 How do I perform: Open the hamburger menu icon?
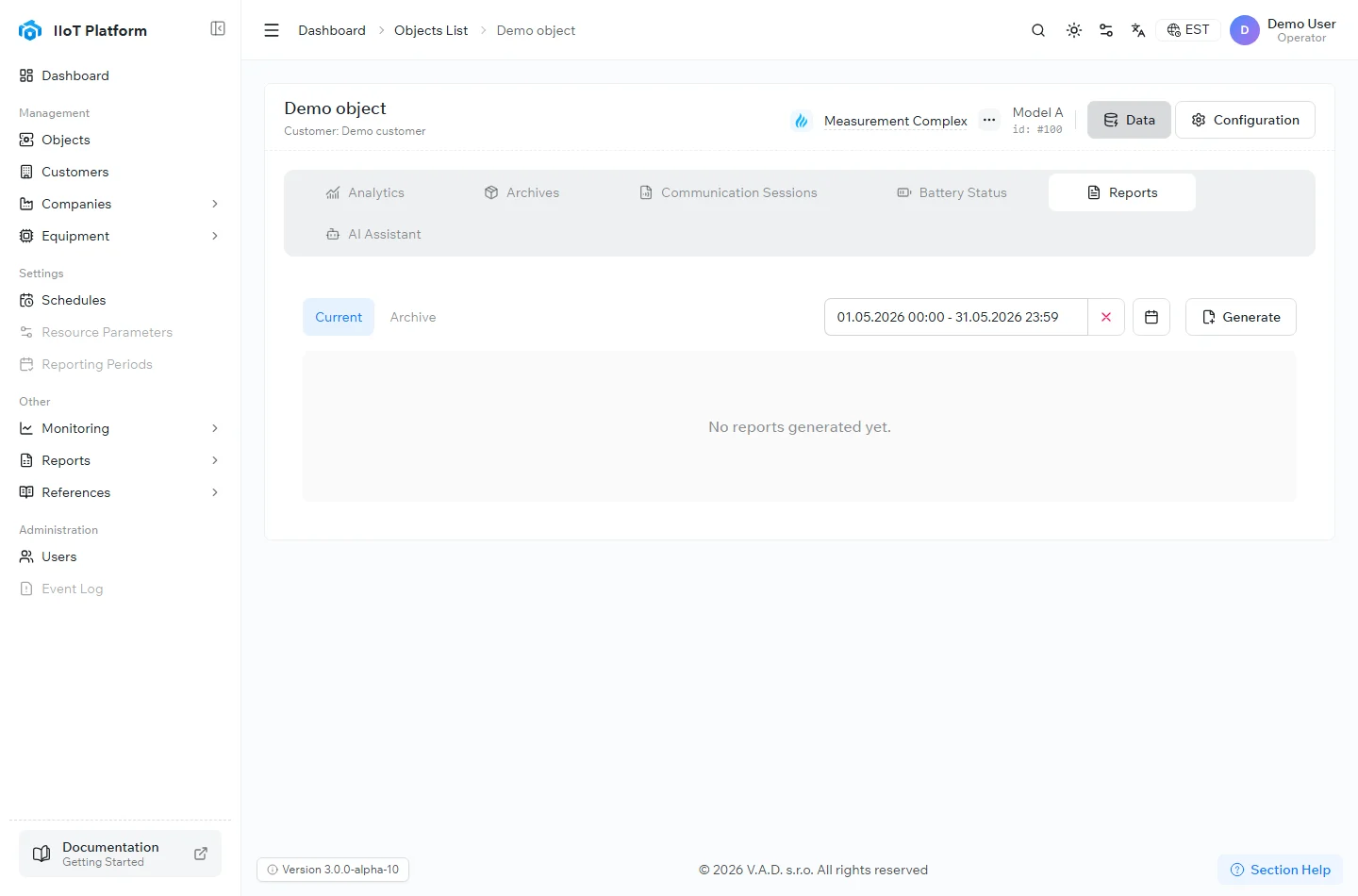click(x=272, y=30)
